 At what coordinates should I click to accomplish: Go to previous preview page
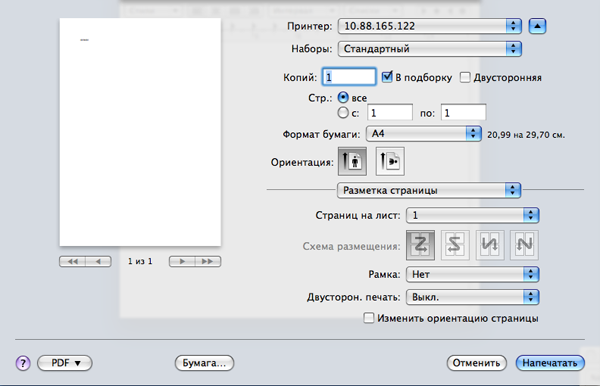coord(98,262)
